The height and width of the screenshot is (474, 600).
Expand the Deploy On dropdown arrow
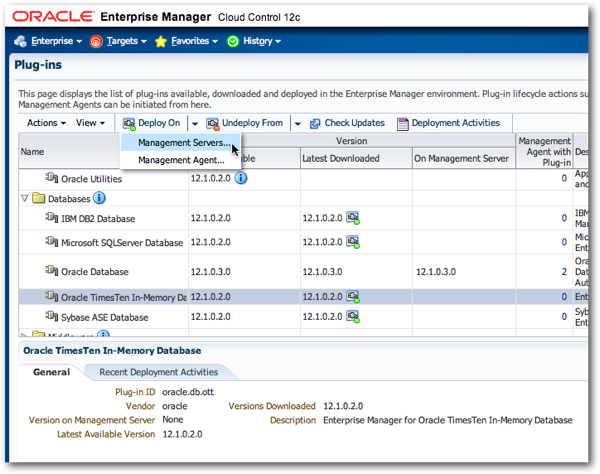click(x=195, y=123)
